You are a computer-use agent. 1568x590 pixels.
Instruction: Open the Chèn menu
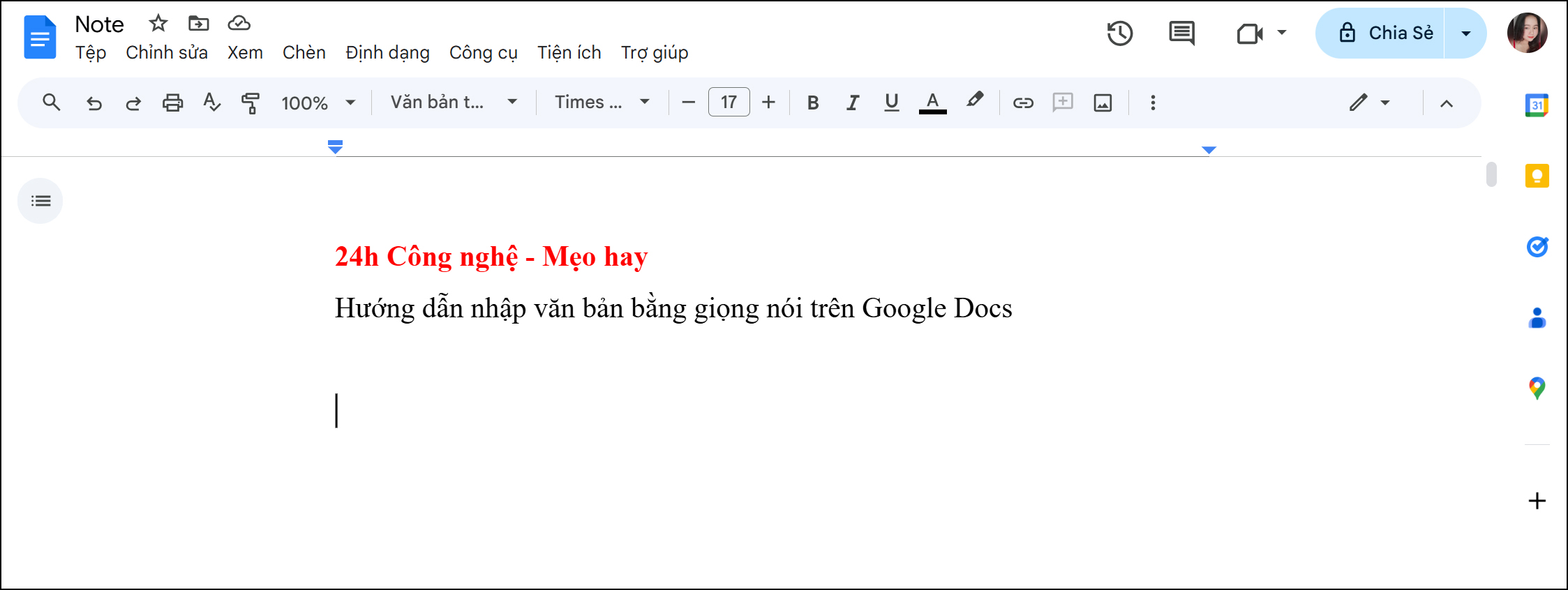tap(304, 53)
